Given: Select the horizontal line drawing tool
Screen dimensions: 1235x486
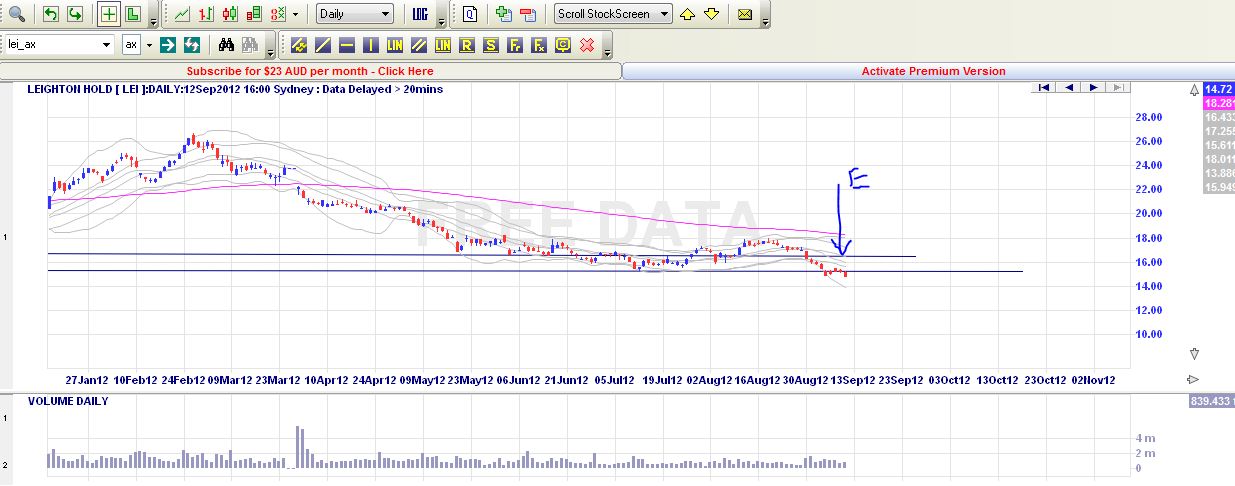Looking at the screenshot, I should 347,45.
